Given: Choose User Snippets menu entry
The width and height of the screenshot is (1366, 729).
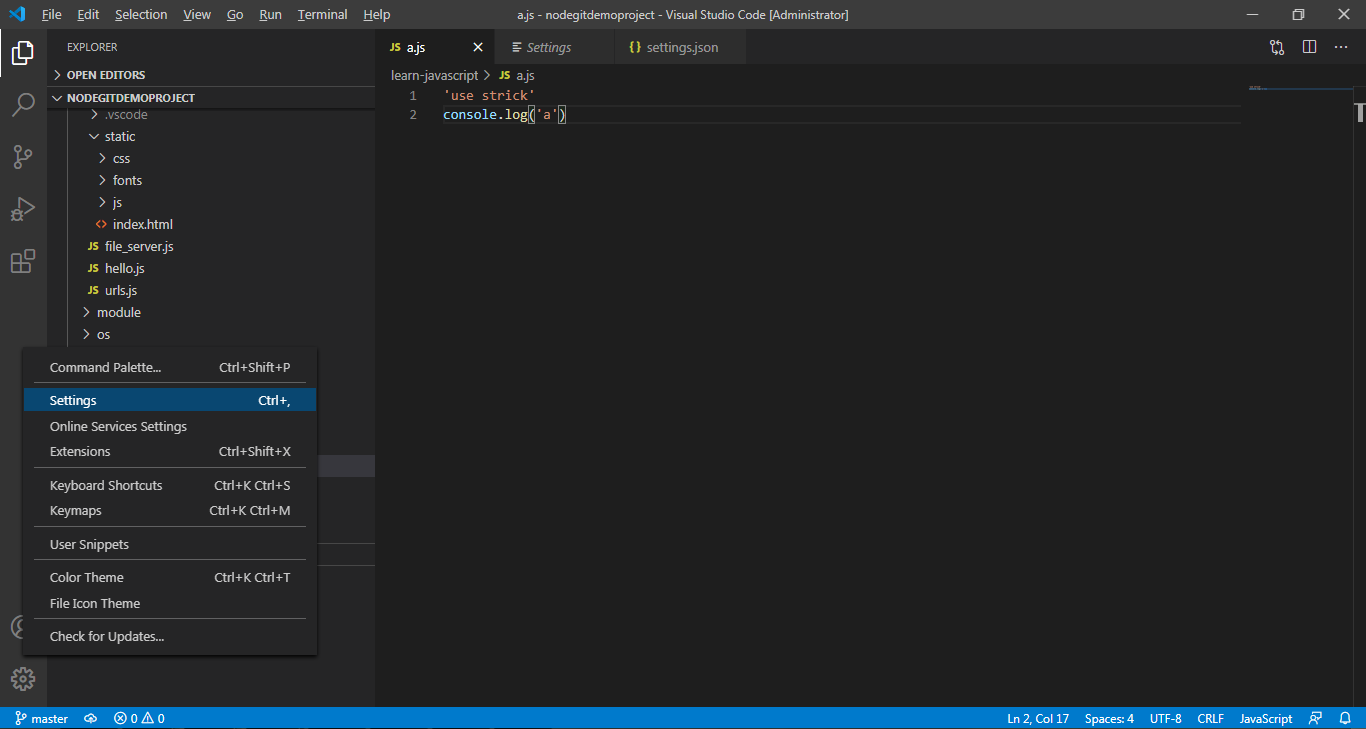Looking at the screenshot, I should (170, 544).
